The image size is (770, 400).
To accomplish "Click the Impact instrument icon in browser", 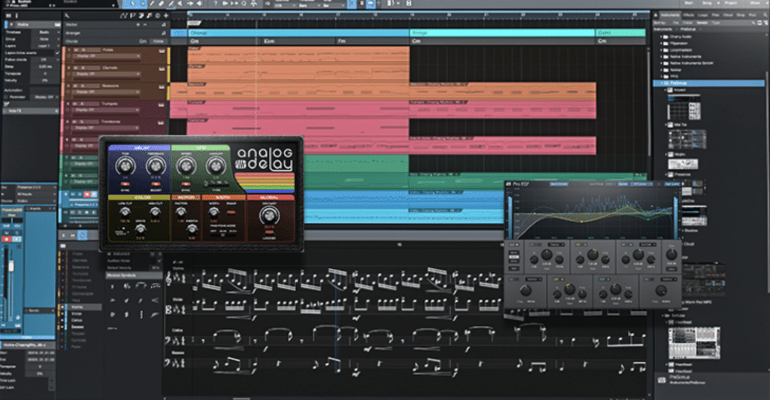I will [670, 90].
